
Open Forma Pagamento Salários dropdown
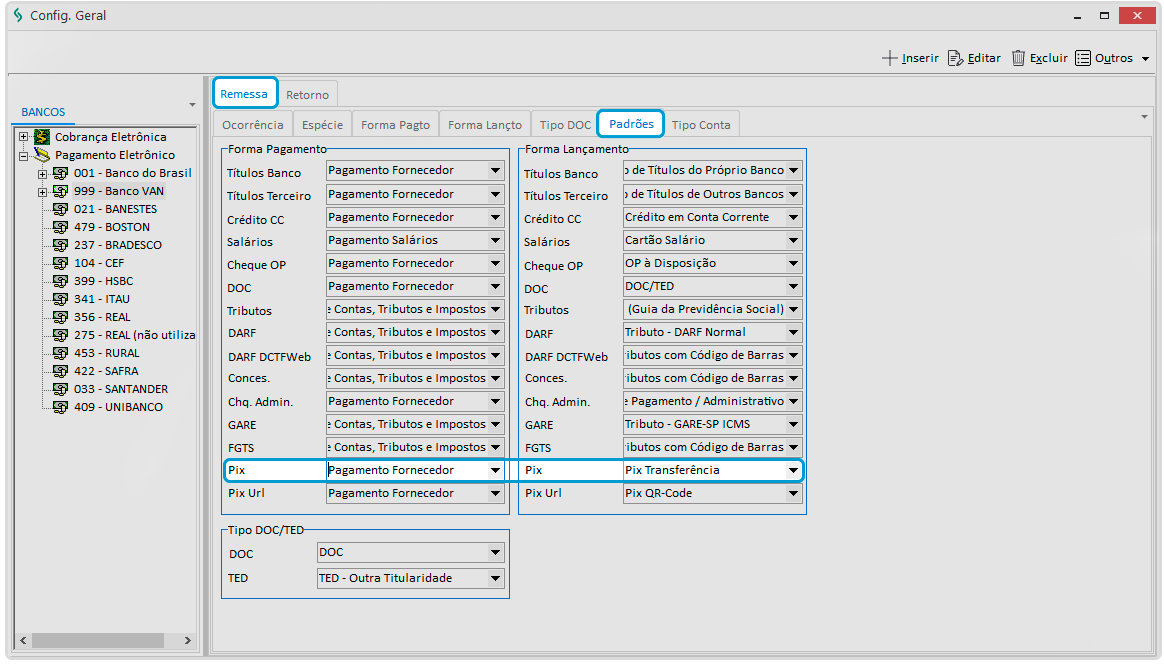(495, 241)
